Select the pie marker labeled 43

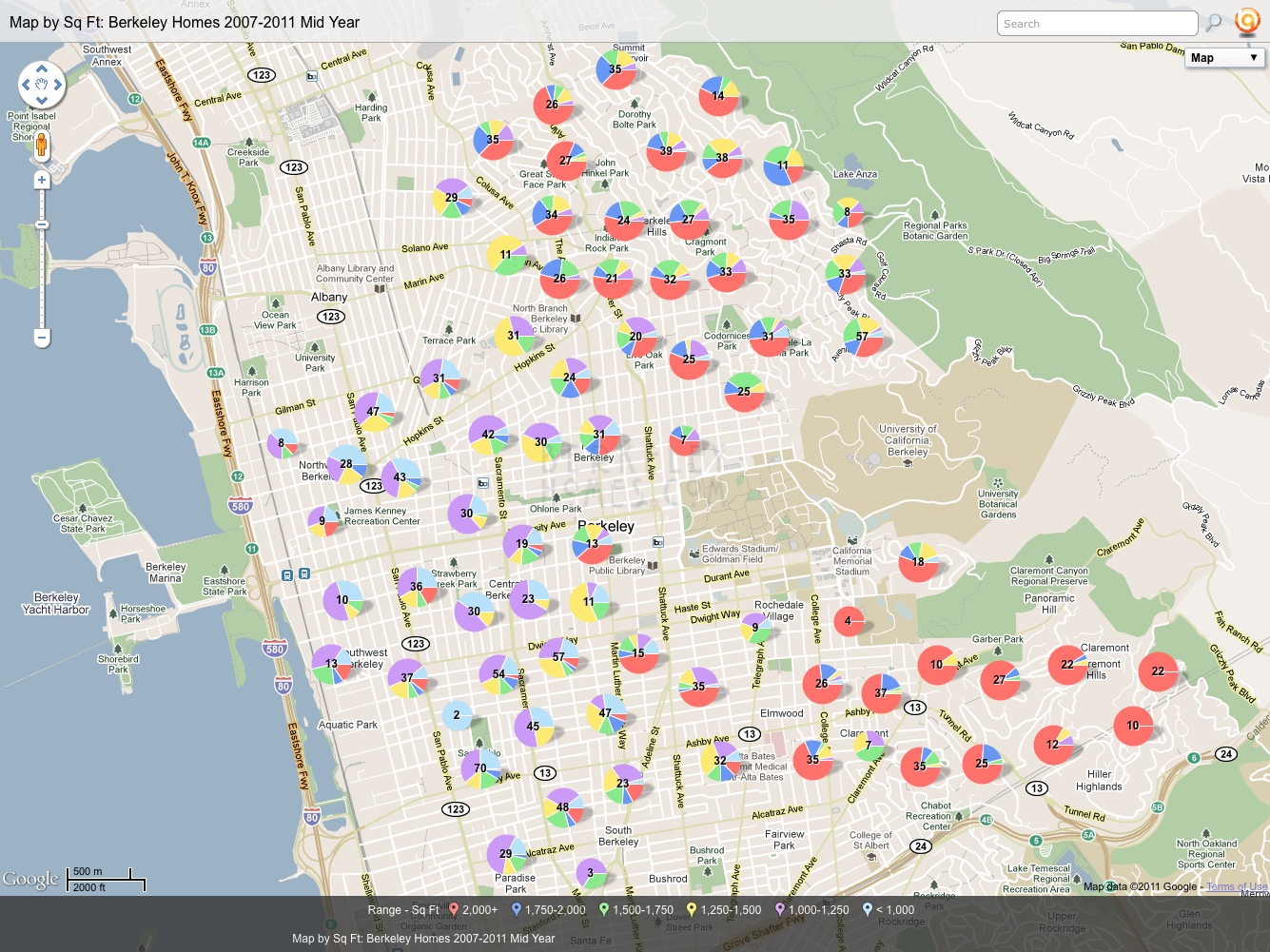[401, 477]
